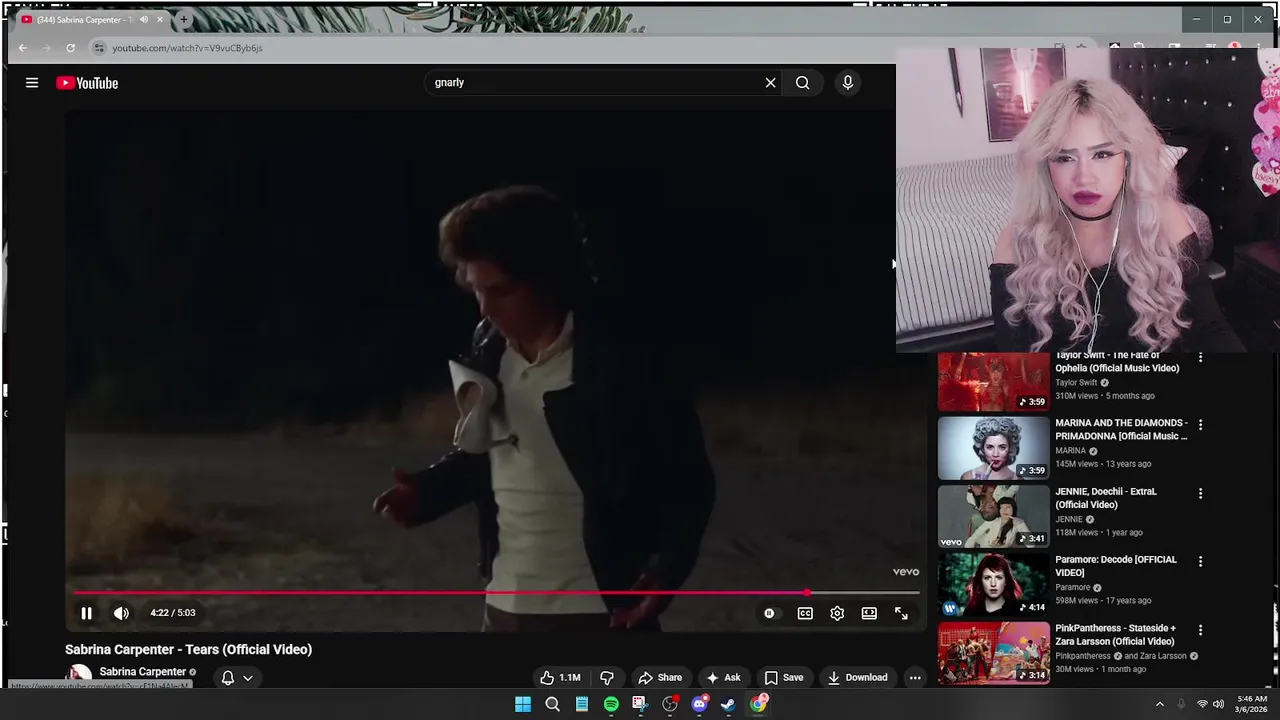Open more actions (three dots) under video
The image size is (1280, 720).
point(914,677)
